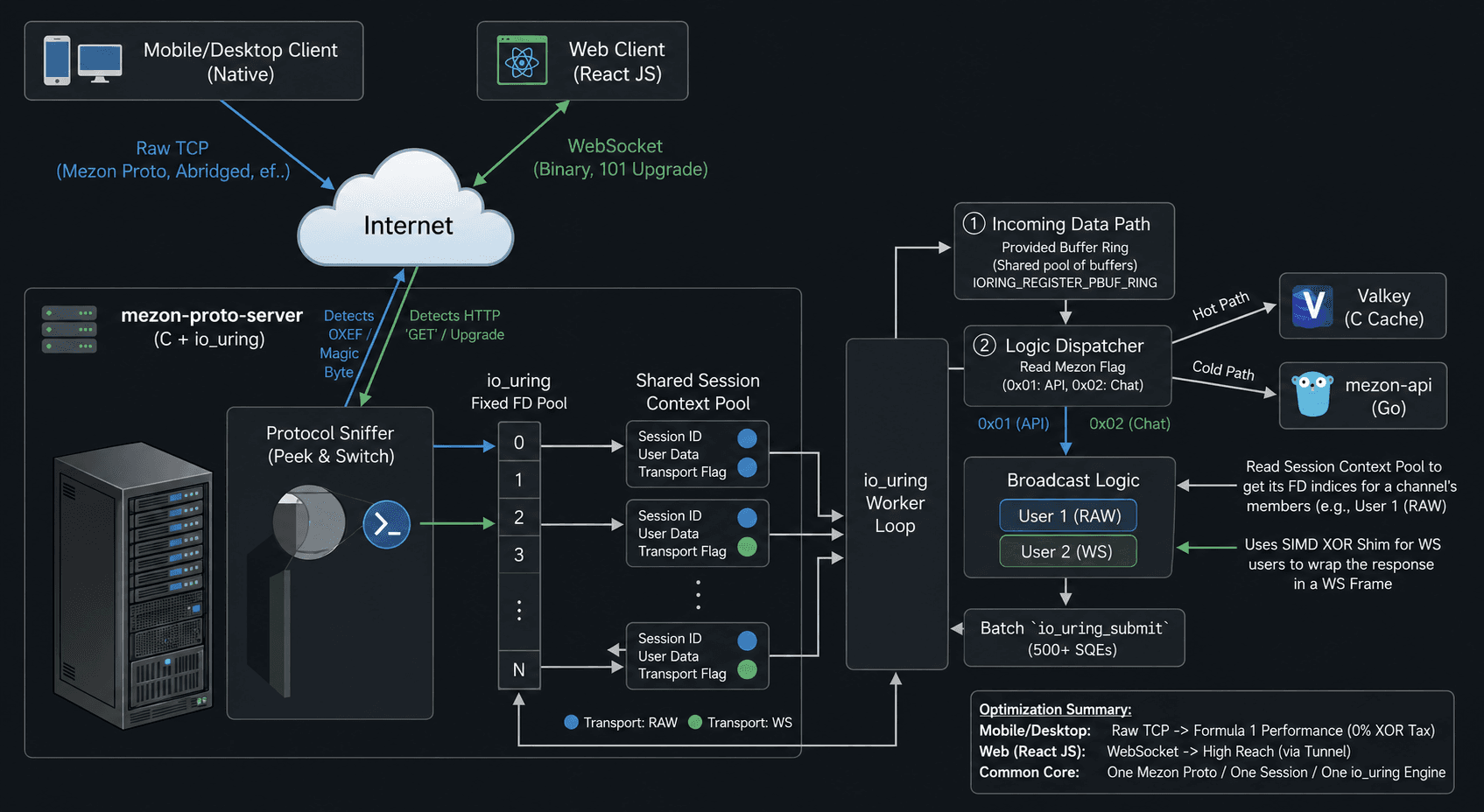
Task: Click the Mobile/Desktop Client (Native) box
Action: point(193,61)
